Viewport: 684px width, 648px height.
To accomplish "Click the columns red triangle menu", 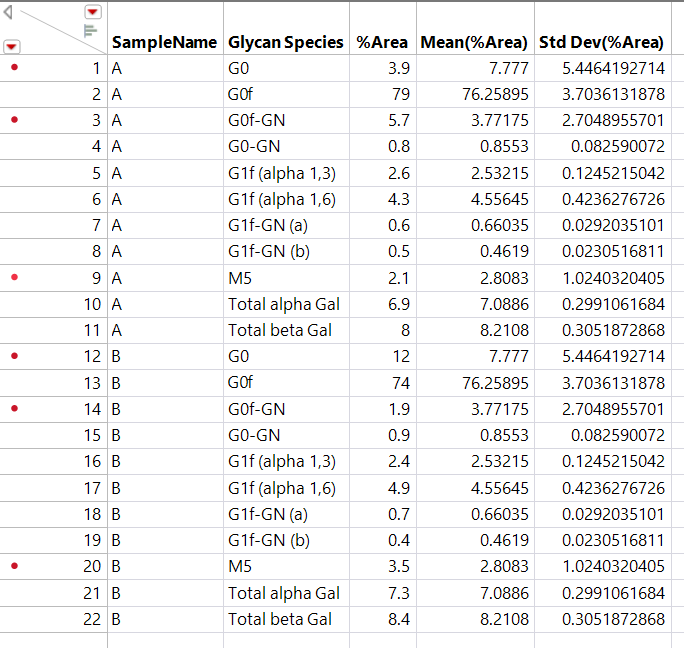I will (x=93, y=11).
